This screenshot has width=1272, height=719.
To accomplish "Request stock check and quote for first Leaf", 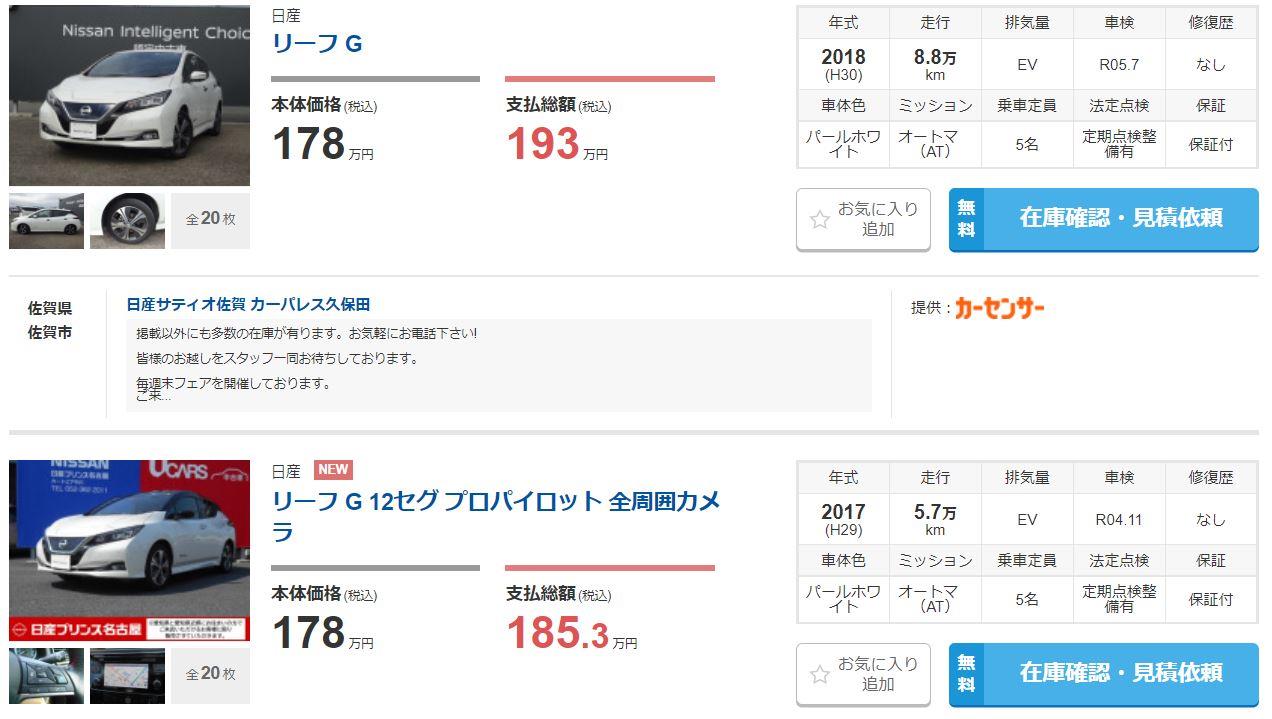I will point(1103,219).
